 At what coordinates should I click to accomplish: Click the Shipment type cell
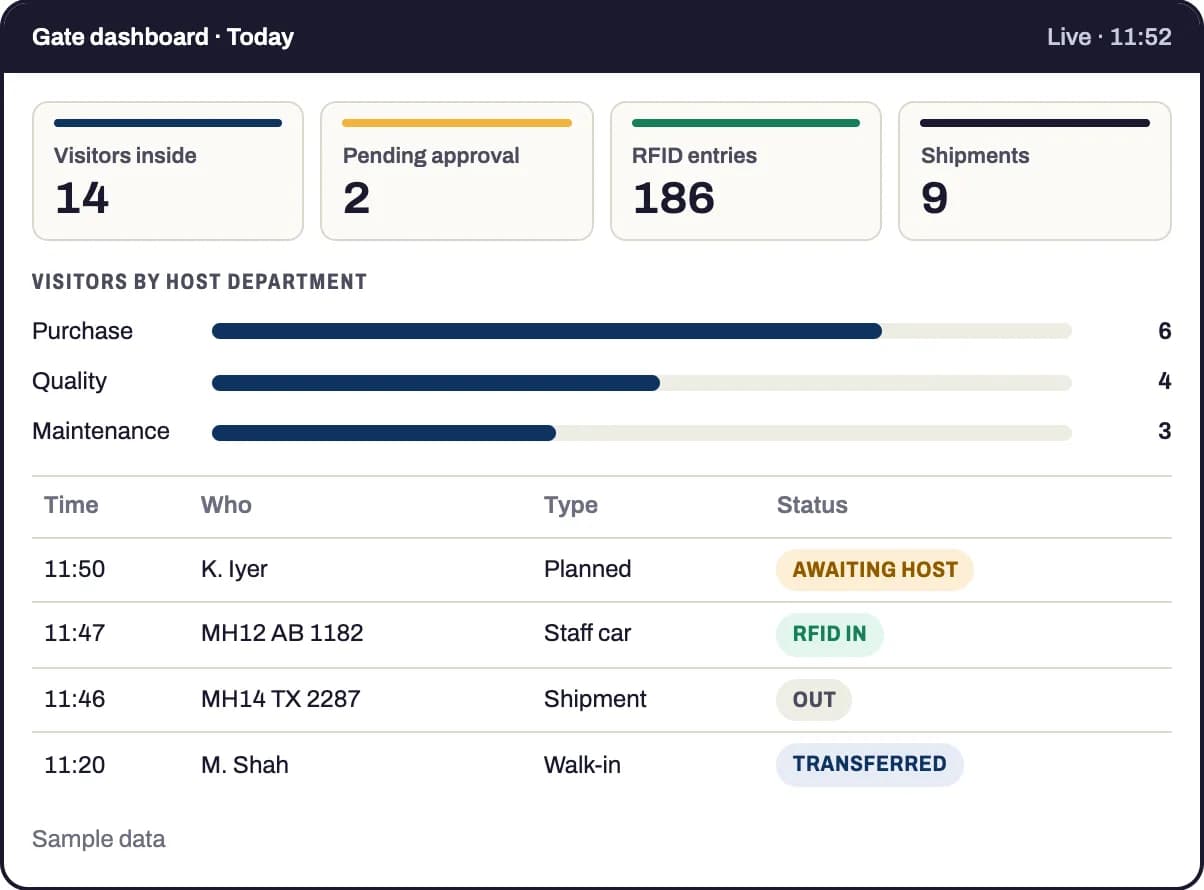tap(596, 699)
